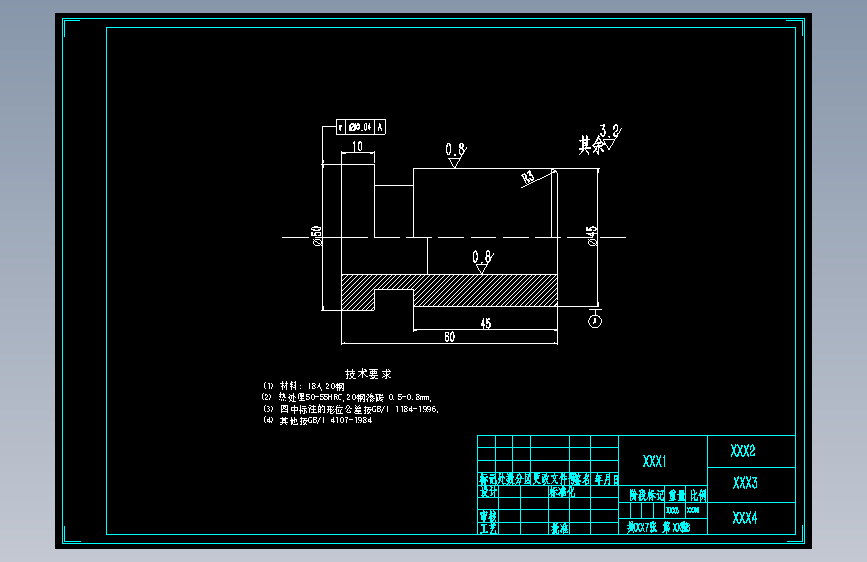Click the '比例' title block header
The image size is (867, 562).
[x=698, y=495]
